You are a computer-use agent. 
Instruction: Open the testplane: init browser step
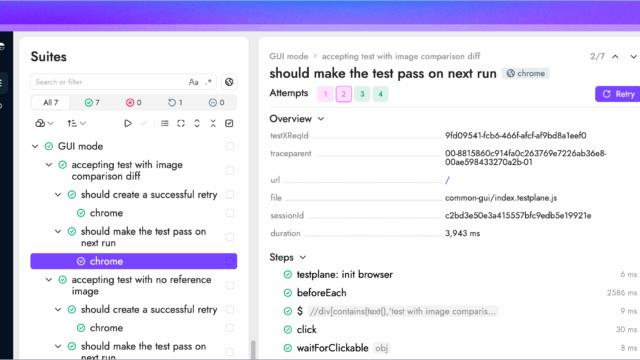pos(344,275)
